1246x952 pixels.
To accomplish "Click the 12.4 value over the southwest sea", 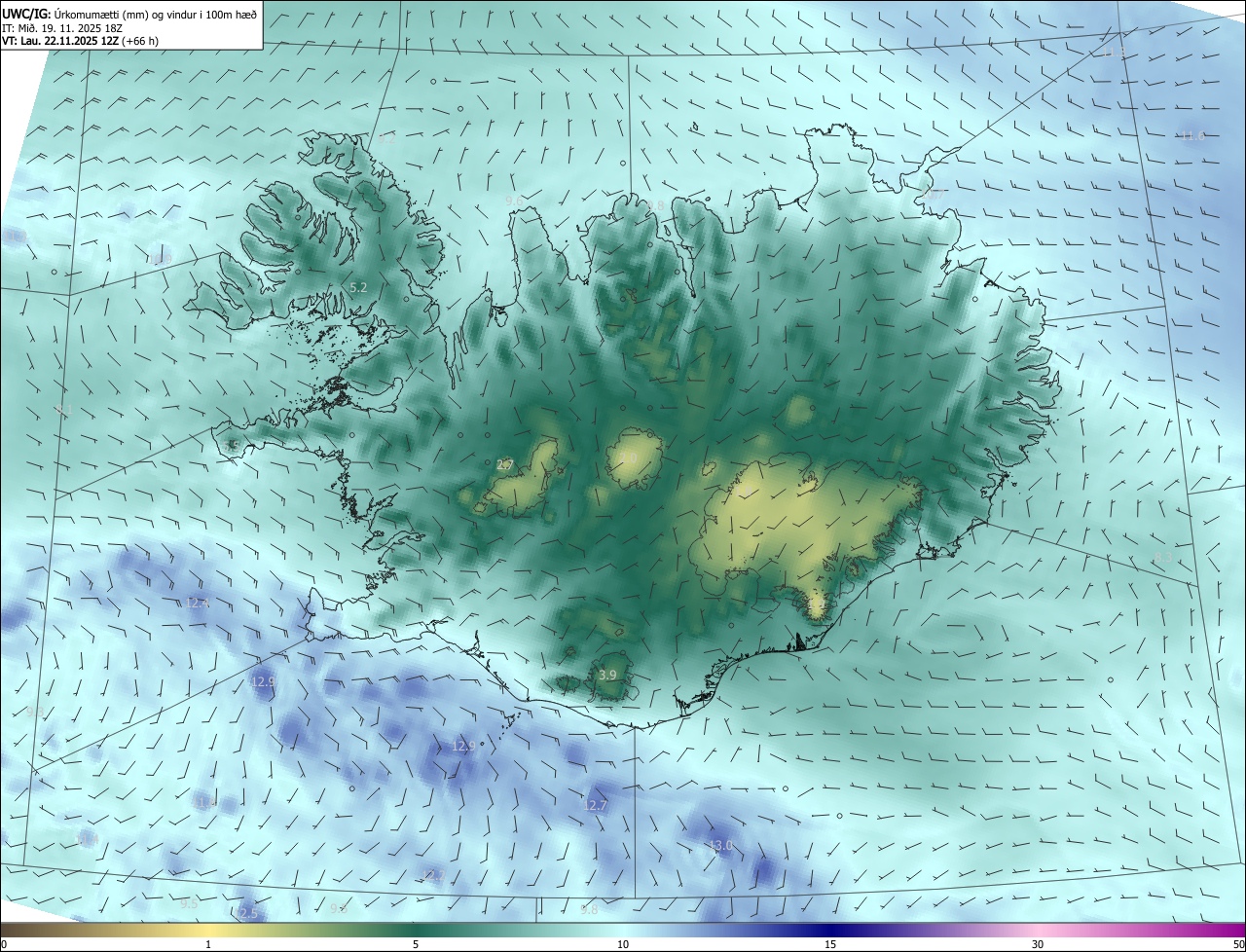I will pos(198,603).
